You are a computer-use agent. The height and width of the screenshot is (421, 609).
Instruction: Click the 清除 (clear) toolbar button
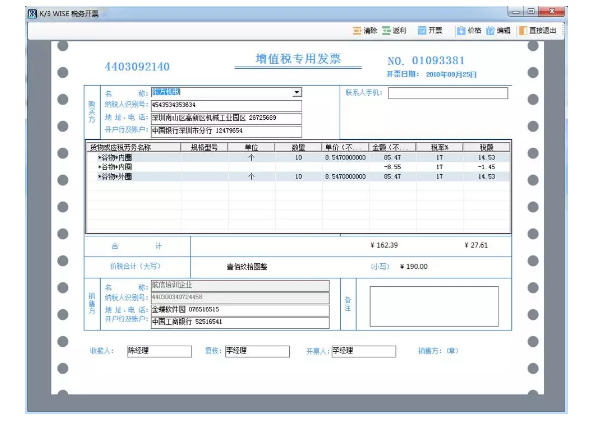(365, 30)
